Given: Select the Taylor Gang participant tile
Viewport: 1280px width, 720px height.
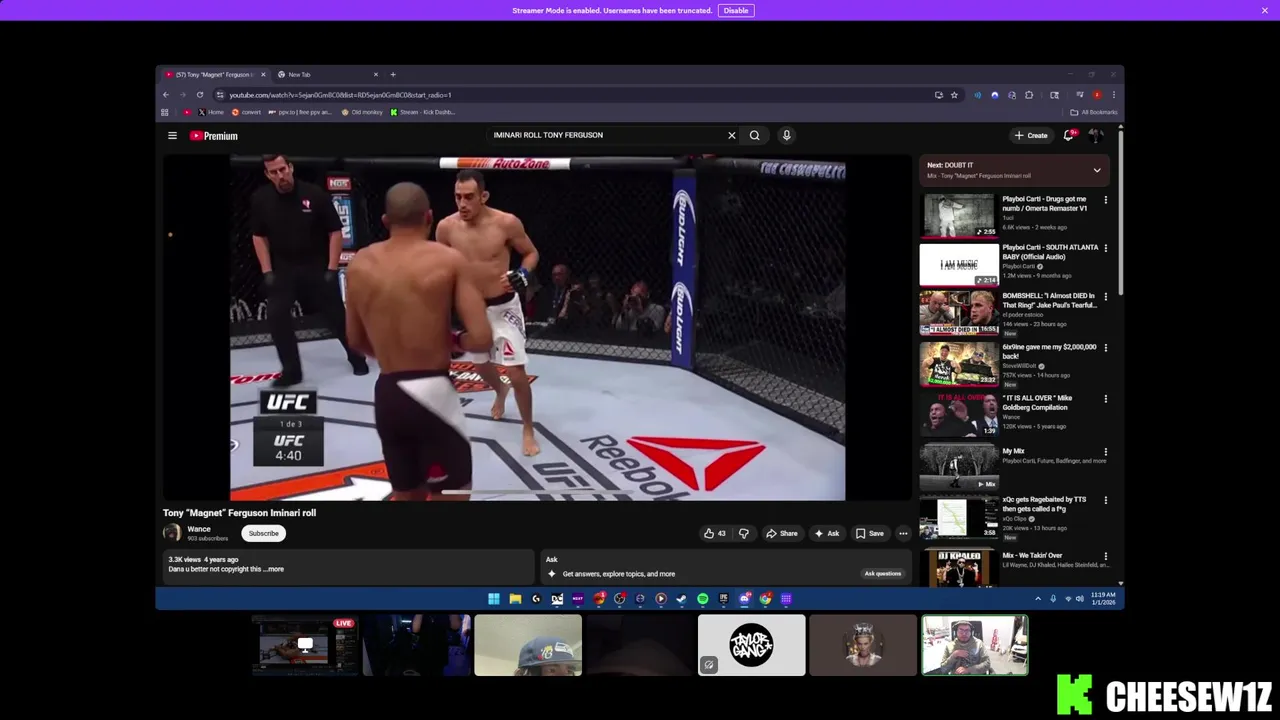Looking at the screenshot, I should pos(751,645).
